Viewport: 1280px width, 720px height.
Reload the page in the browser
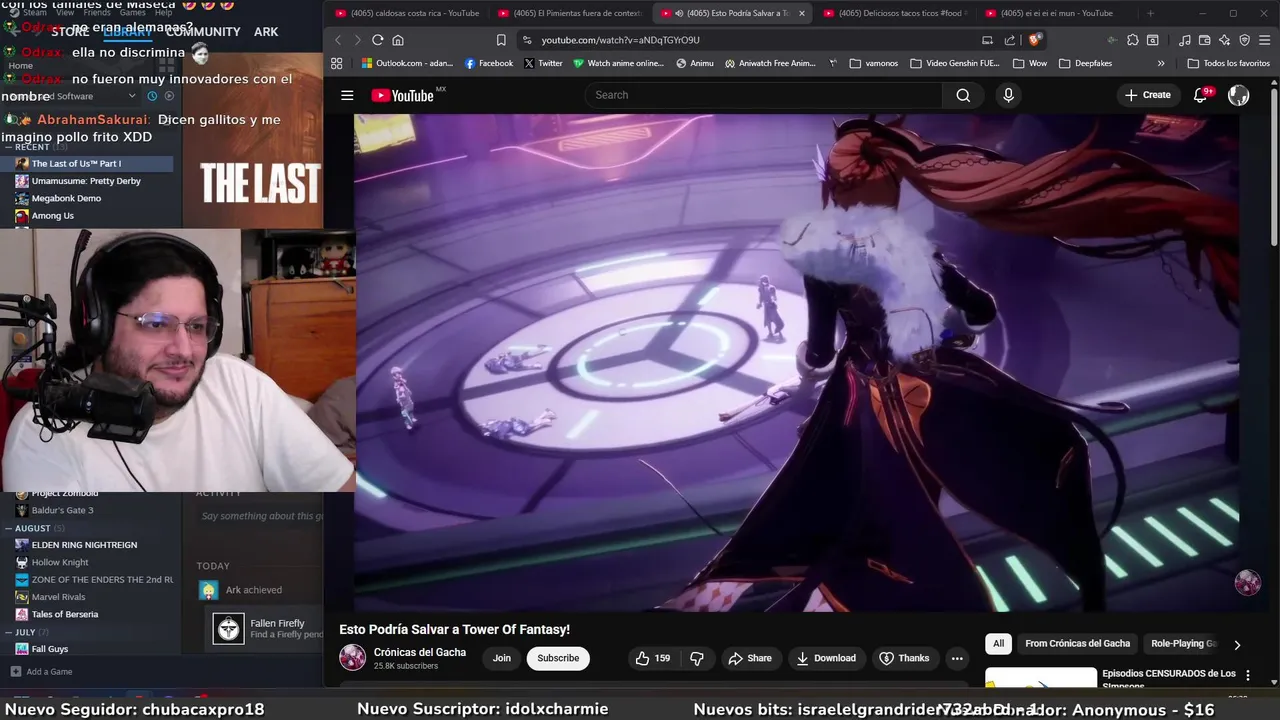pyautogui.click(x=377, y=40)
